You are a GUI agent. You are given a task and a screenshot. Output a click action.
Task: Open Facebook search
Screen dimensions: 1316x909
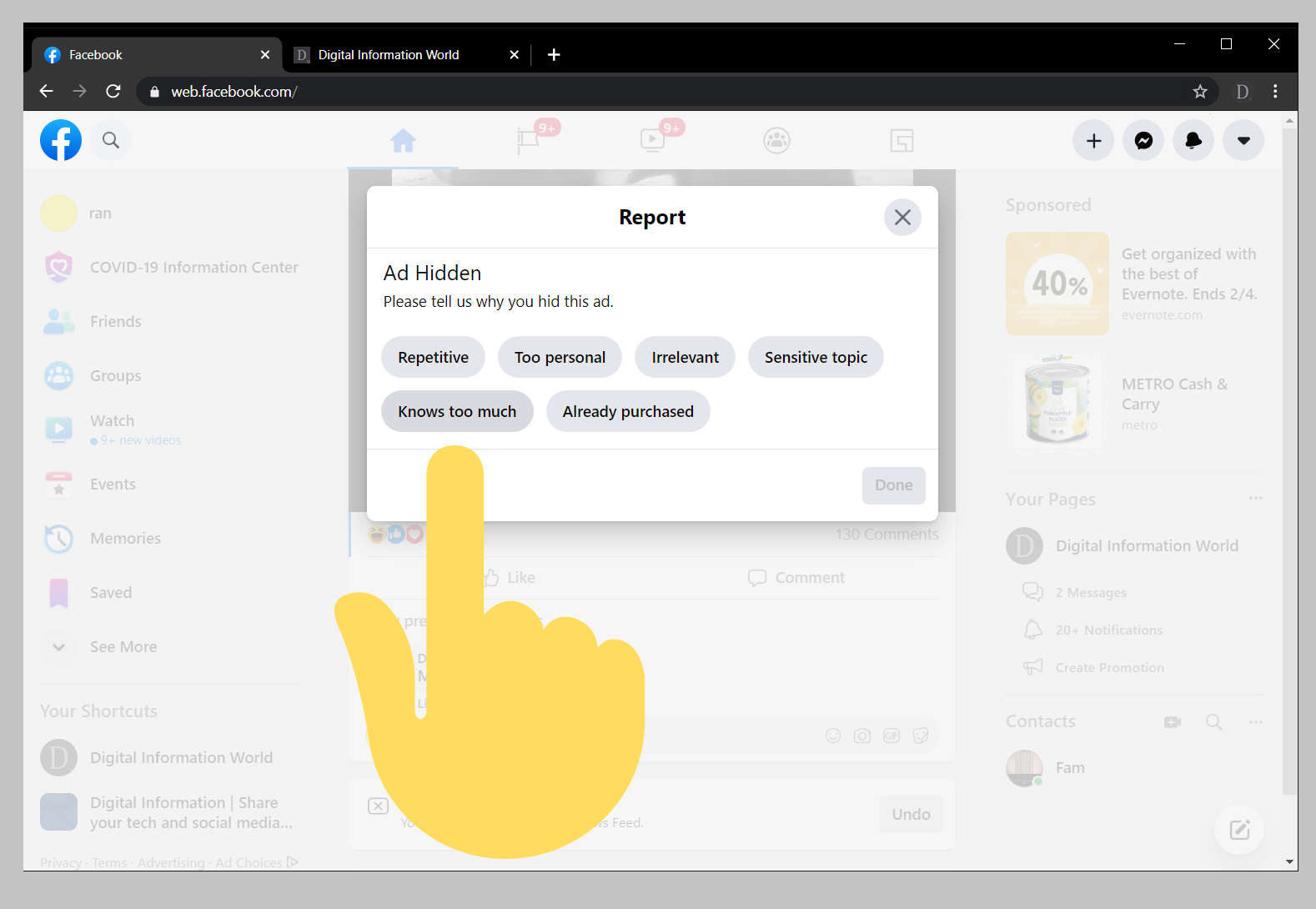111,140
